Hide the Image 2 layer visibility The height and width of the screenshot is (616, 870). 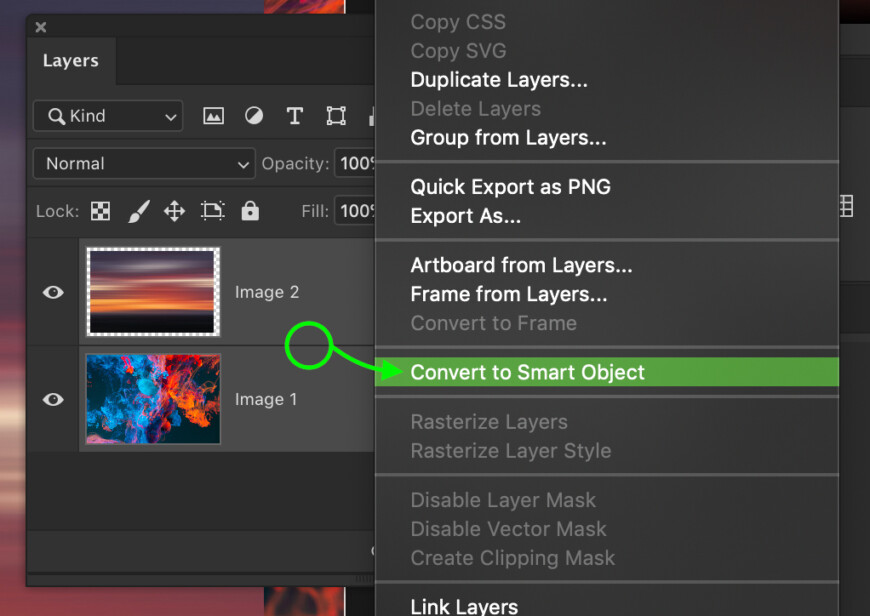[x=53, y=291]
